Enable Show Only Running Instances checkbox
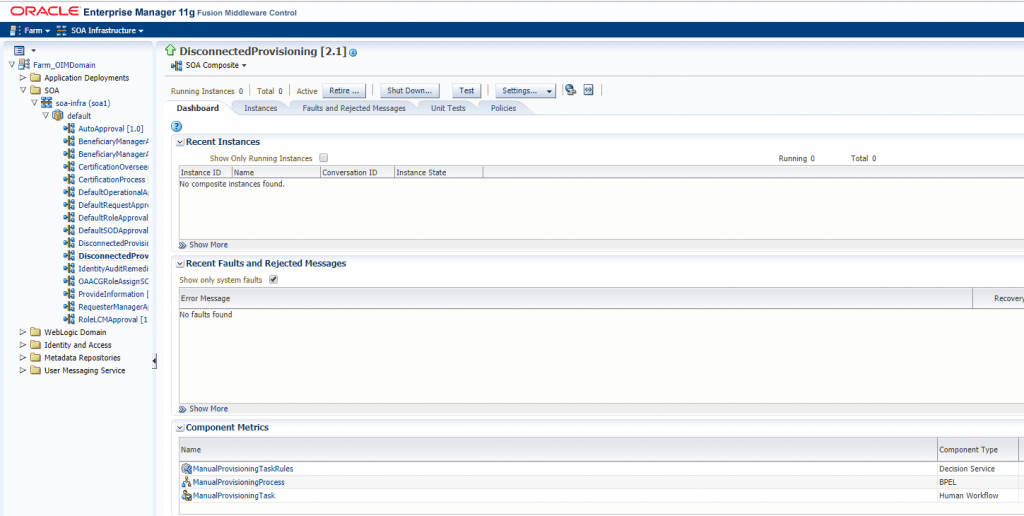 coord(323,158)
